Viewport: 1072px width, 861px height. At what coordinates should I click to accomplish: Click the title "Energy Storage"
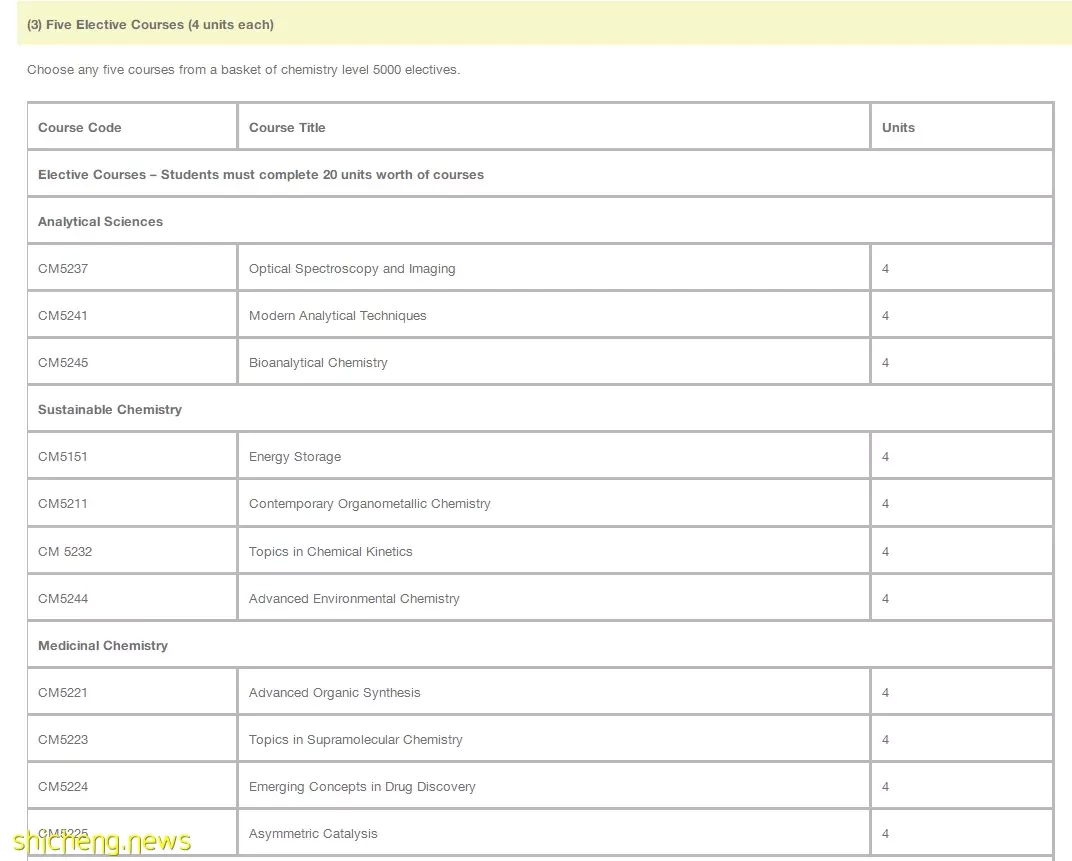tap(295, 457)
